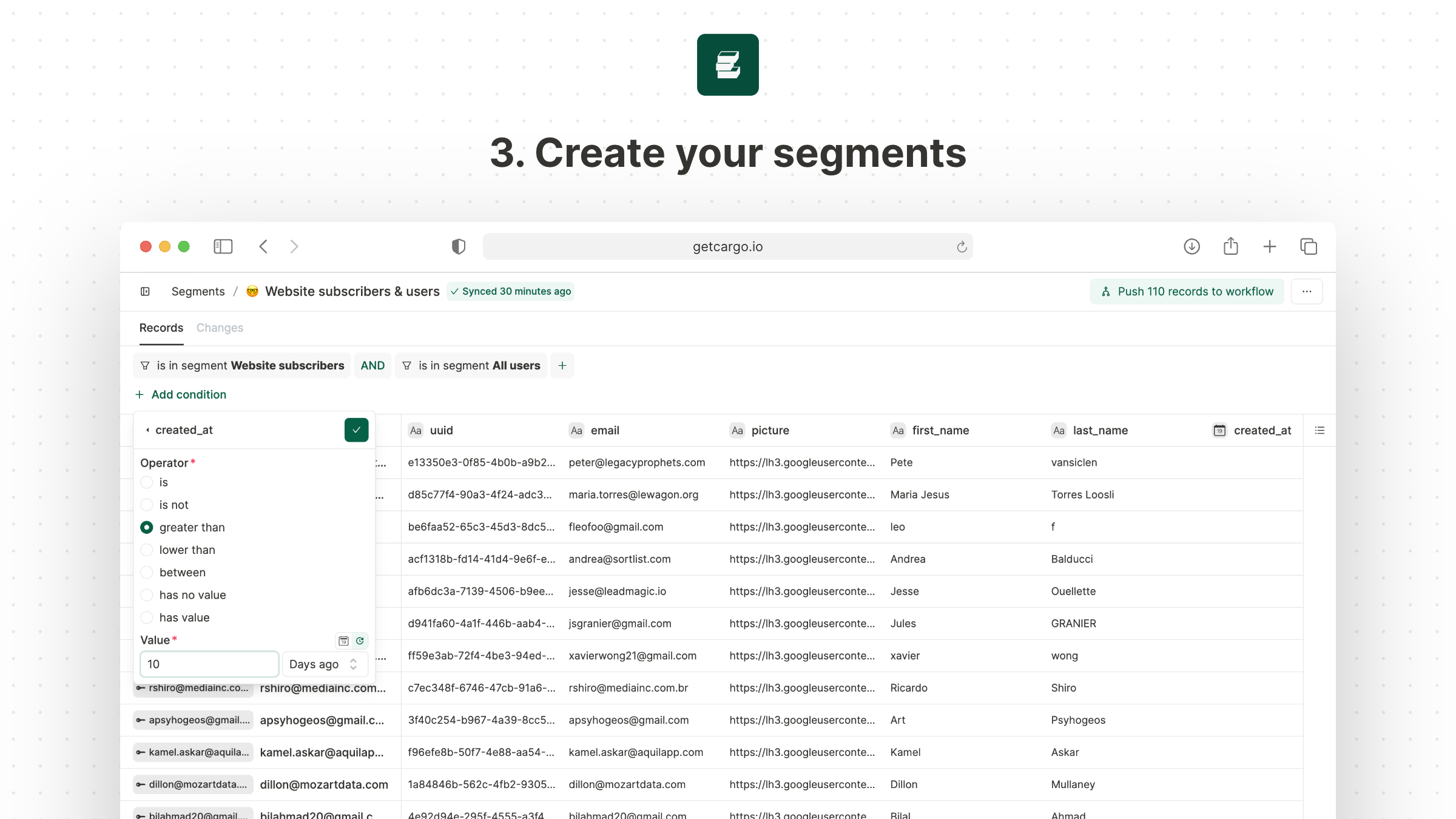Choose the 'between' operator option
This screenshot has width=1456, height=819.
pos(147,572)
